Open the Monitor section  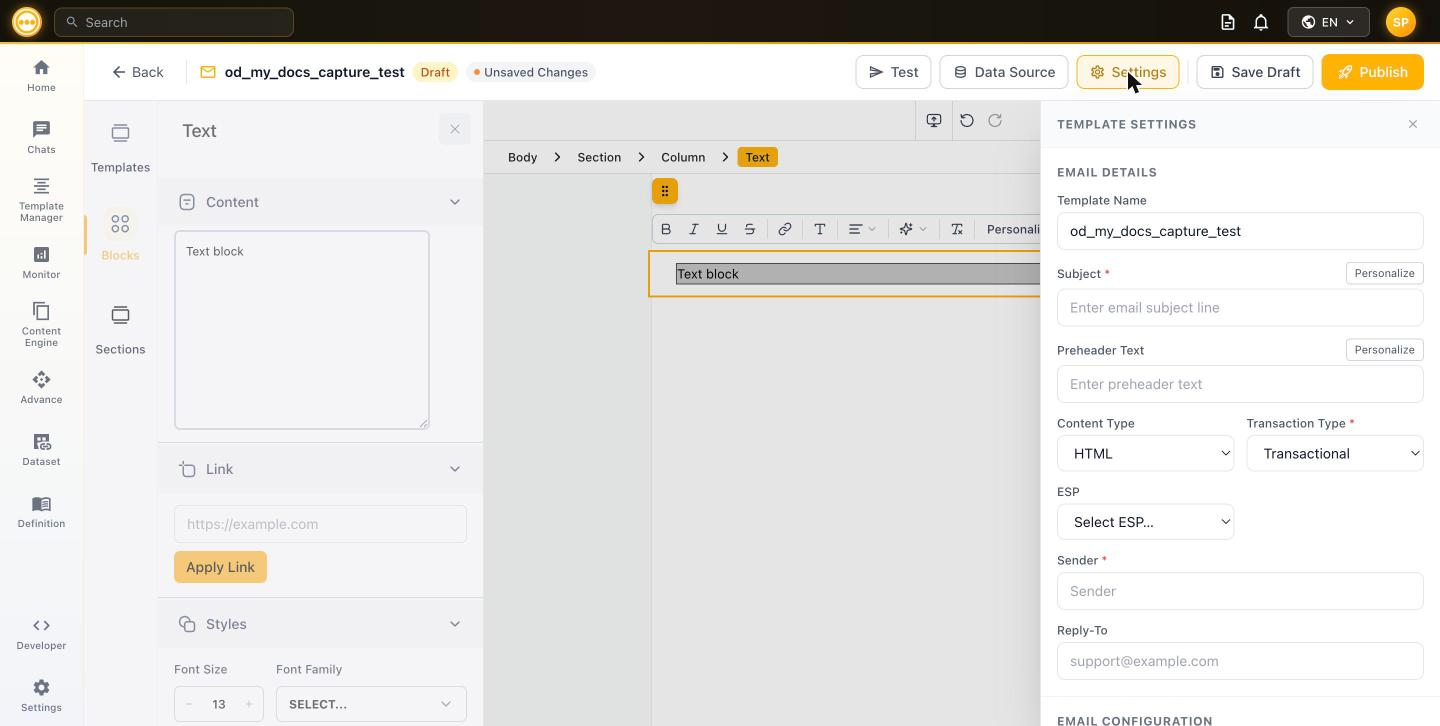pos(41,263)
